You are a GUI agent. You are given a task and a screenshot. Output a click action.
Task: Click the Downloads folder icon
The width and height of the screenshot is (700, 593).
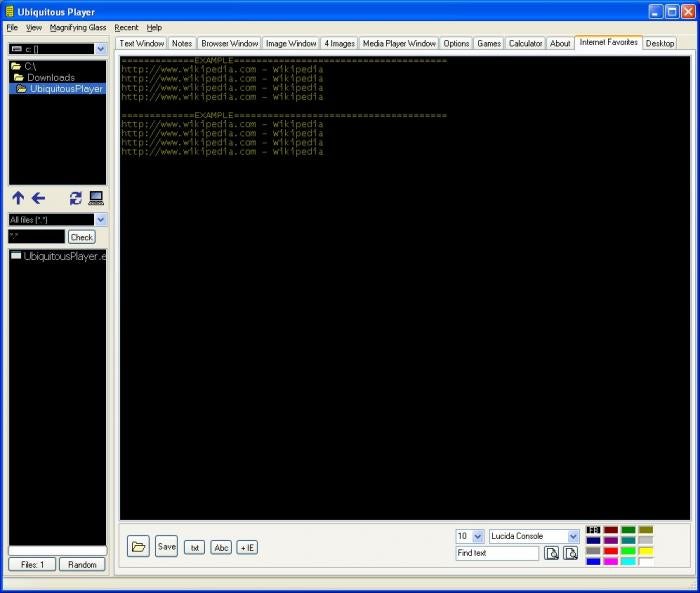pos(19,78)
